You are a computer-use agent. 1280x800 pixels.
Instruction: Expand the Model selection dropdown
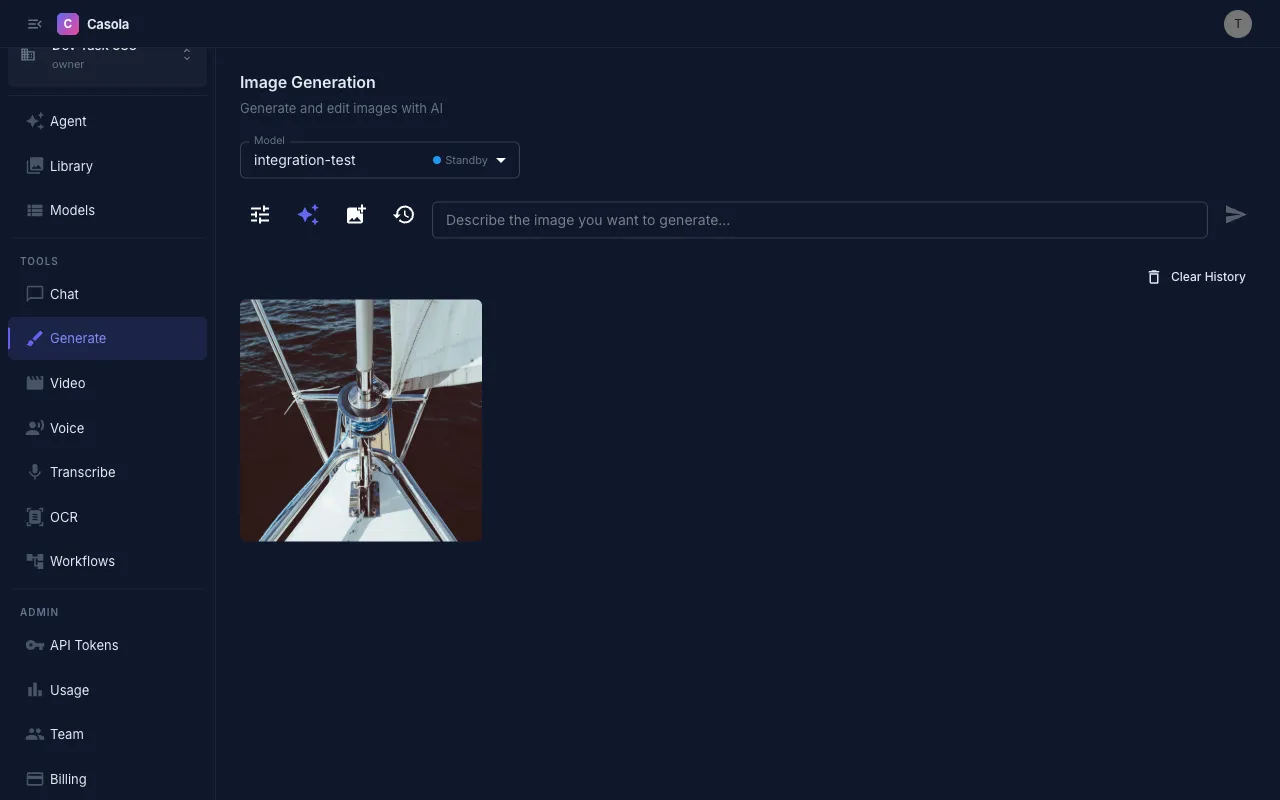380,160
